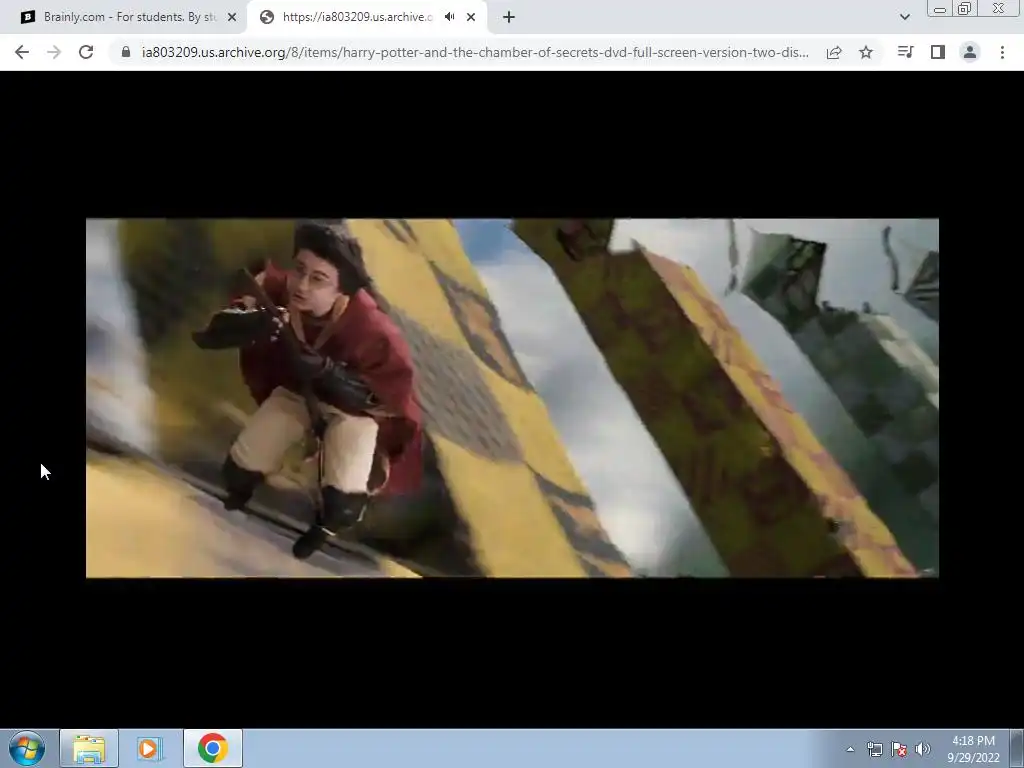Mute the archive.org tab via speaker icon
The width and height of the screenshot is (1024, 768).
pyautogui.click(x=449, y=17)
